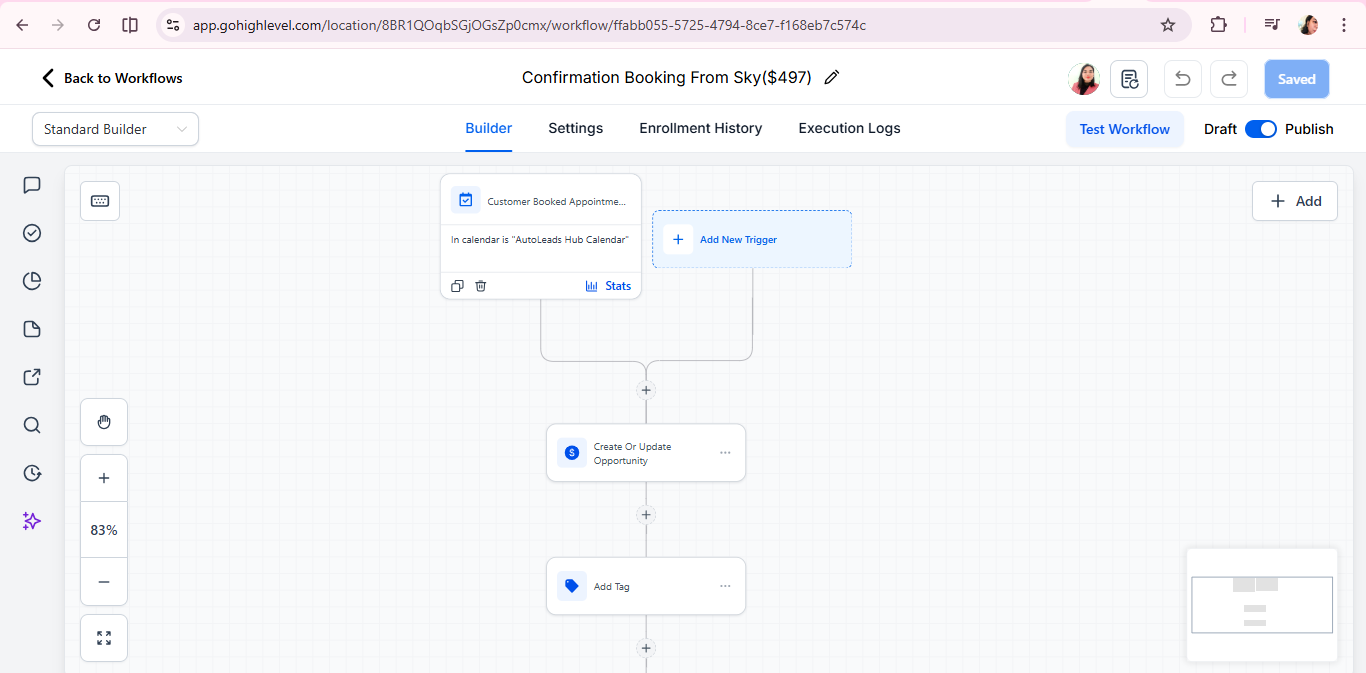1366x673 pixels.
Task: Click the pencil icon to rename workflow
Action: click(x=831, y=78)
